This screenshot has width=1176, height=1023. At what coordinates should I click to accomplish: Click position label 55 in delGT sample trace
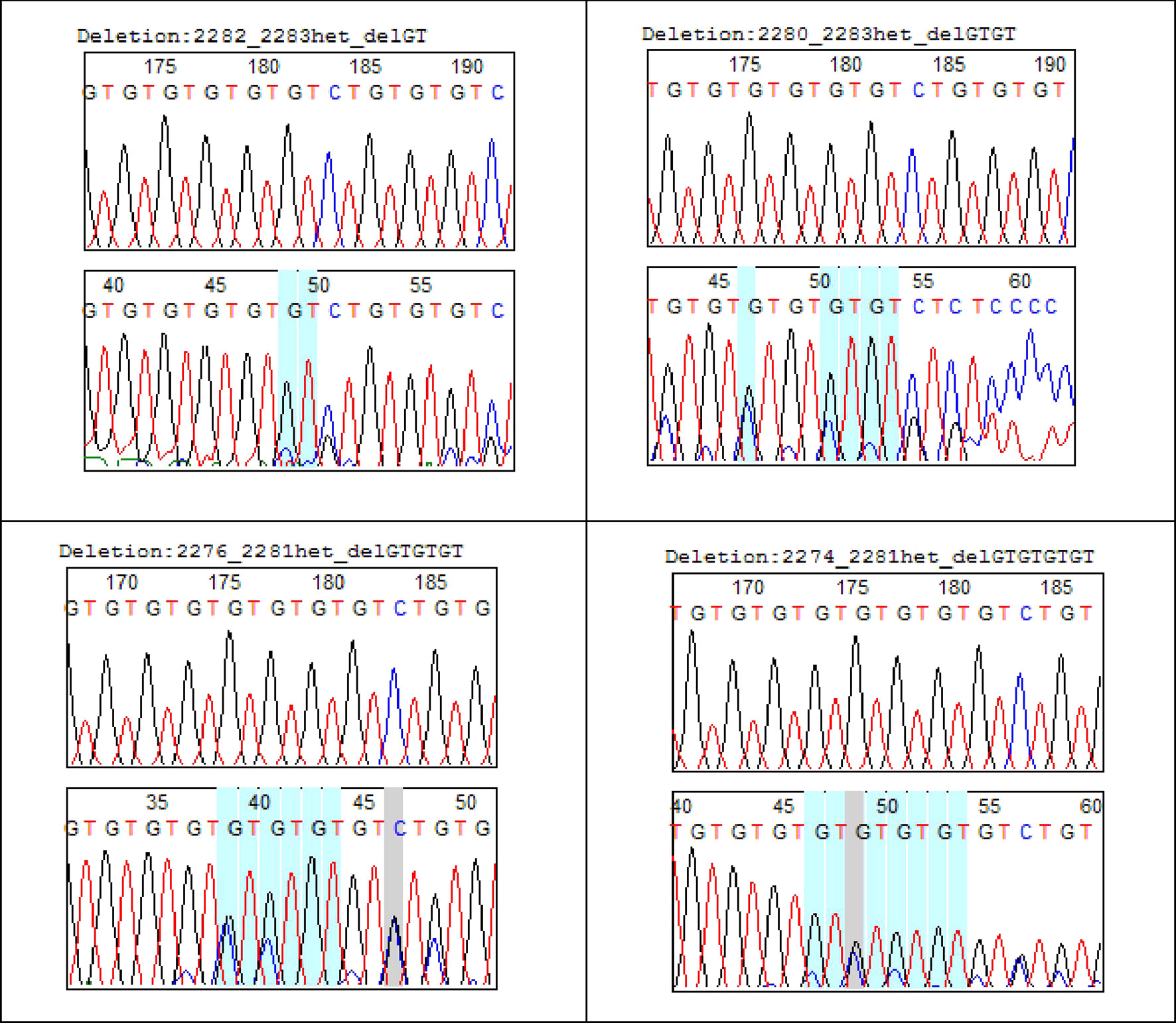(421, 285)
